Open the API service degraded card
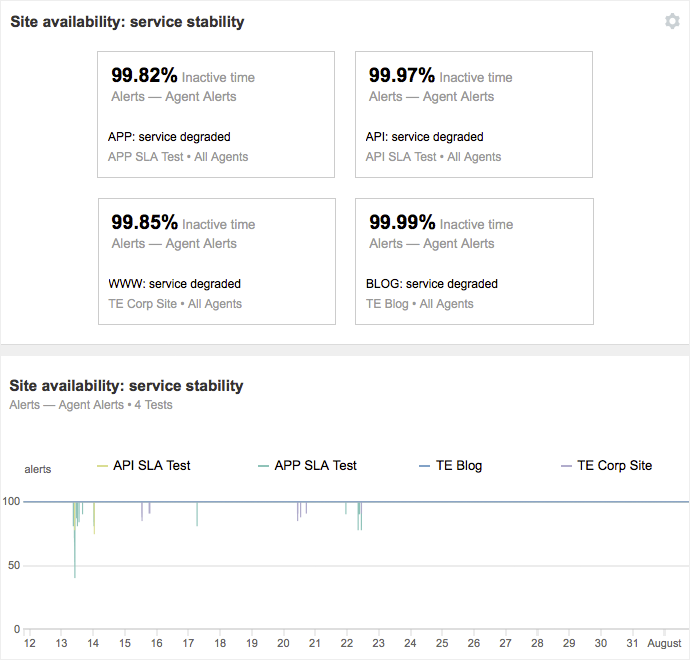 (473, 115)
